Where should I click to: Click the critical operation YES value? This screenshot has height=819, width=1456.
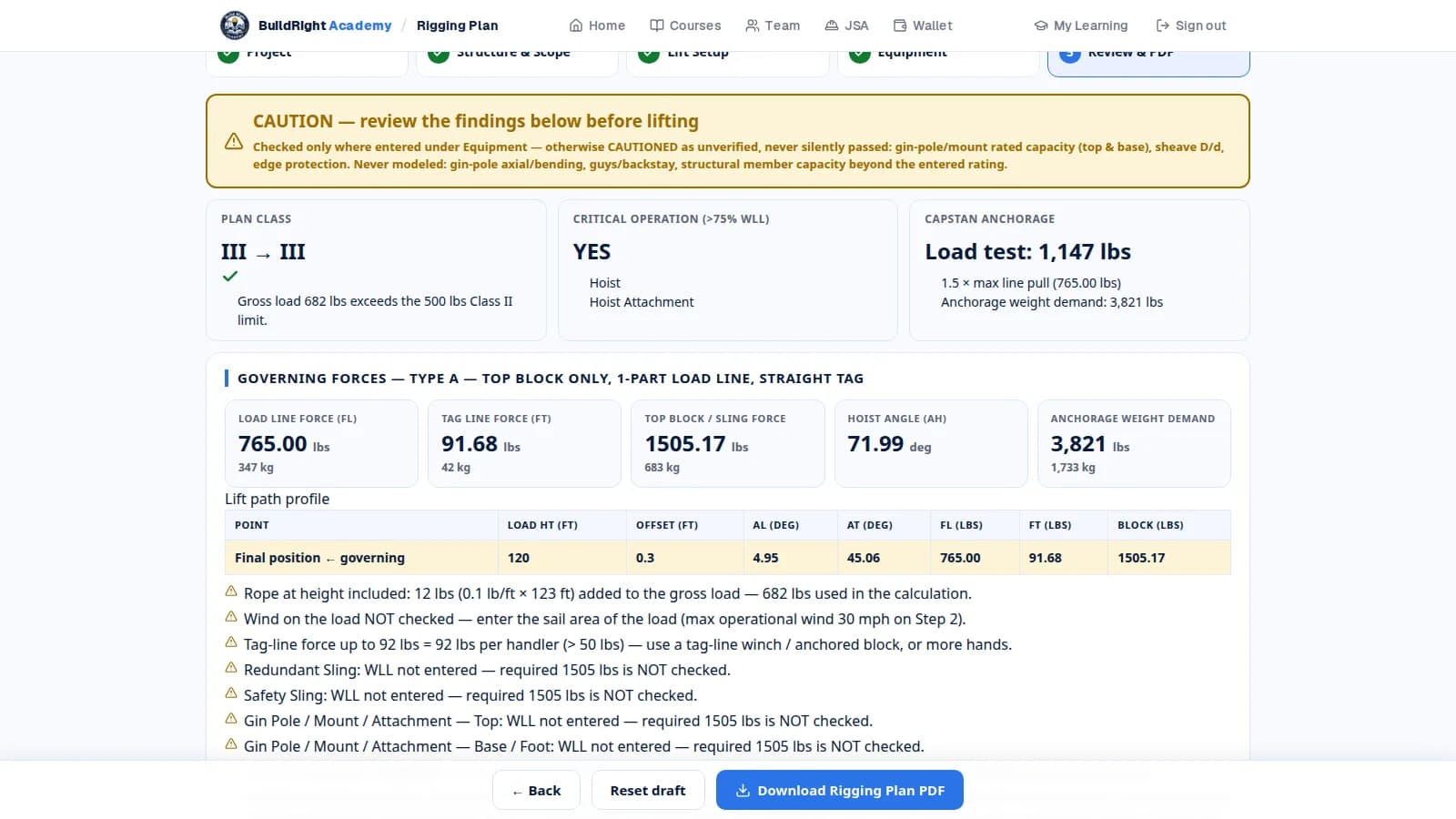591,252
